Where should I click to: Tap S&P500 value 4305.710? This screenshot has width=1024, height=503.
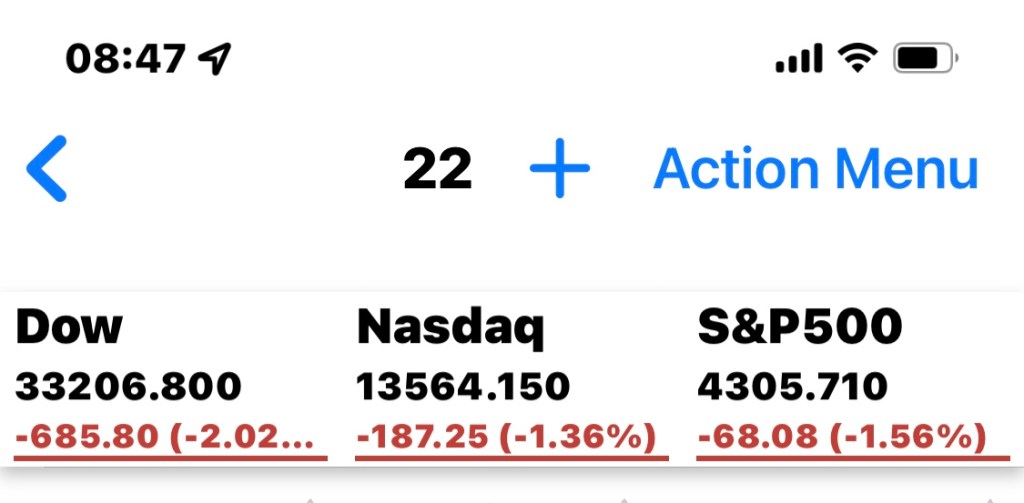click(x=793, y=386)
